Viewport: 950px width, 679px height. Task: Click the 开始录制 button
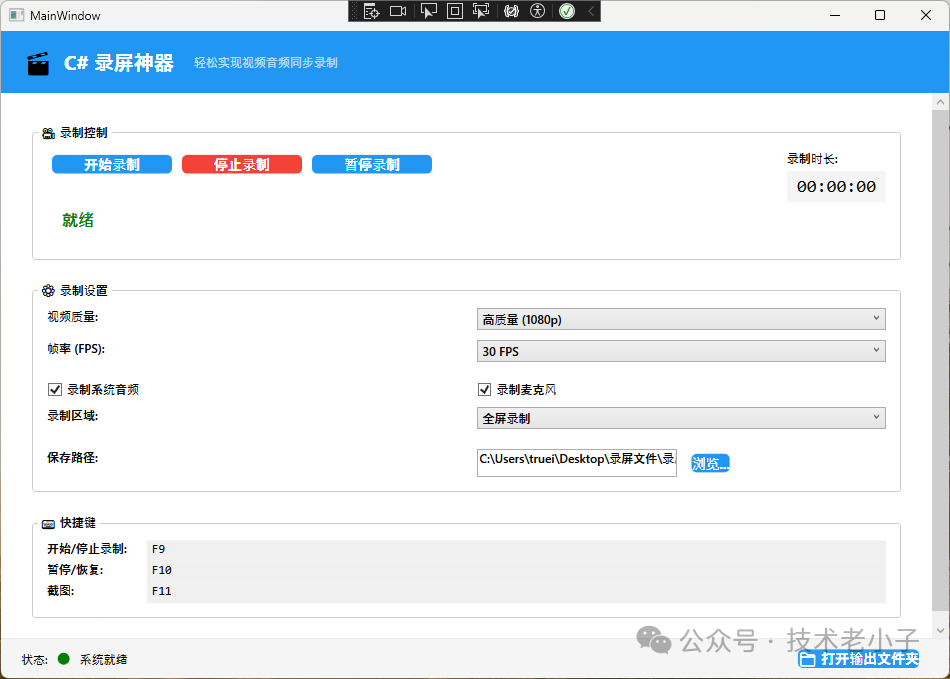tap(112, 165)
